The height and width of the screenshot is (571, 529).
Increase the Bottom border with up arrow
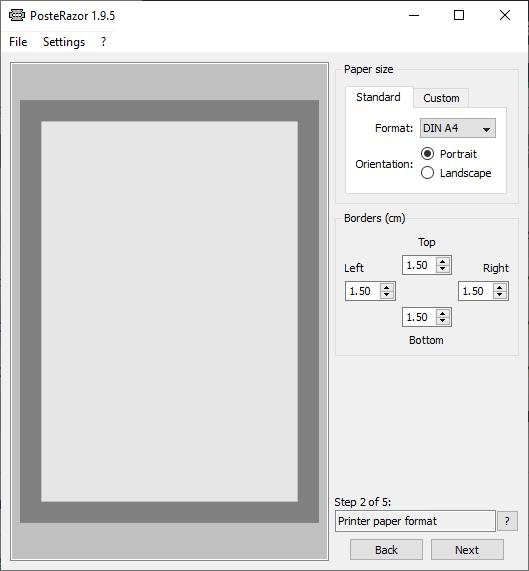coord(442,313)
